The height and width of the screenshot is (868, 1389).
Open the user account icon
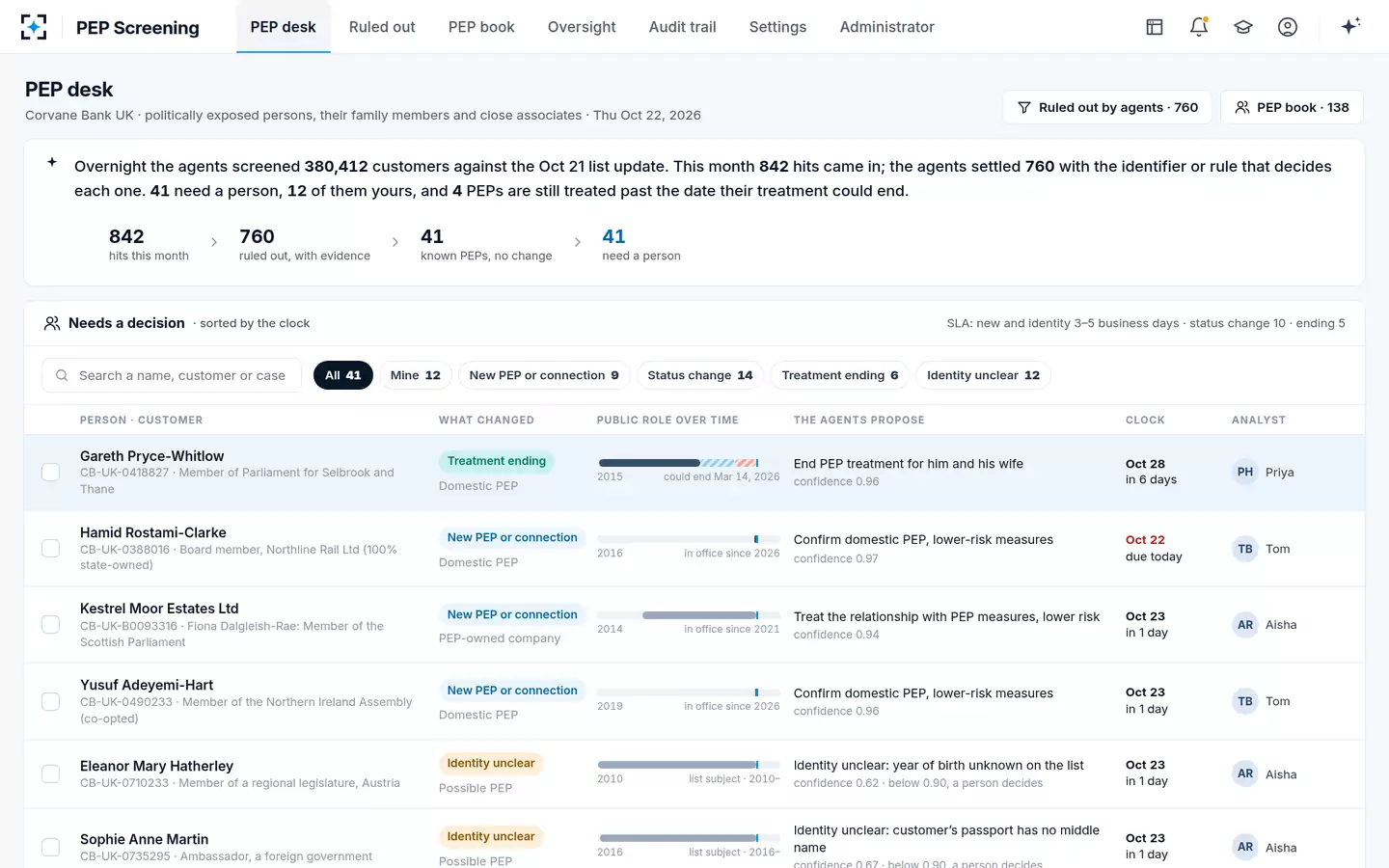coord(1288,27)
